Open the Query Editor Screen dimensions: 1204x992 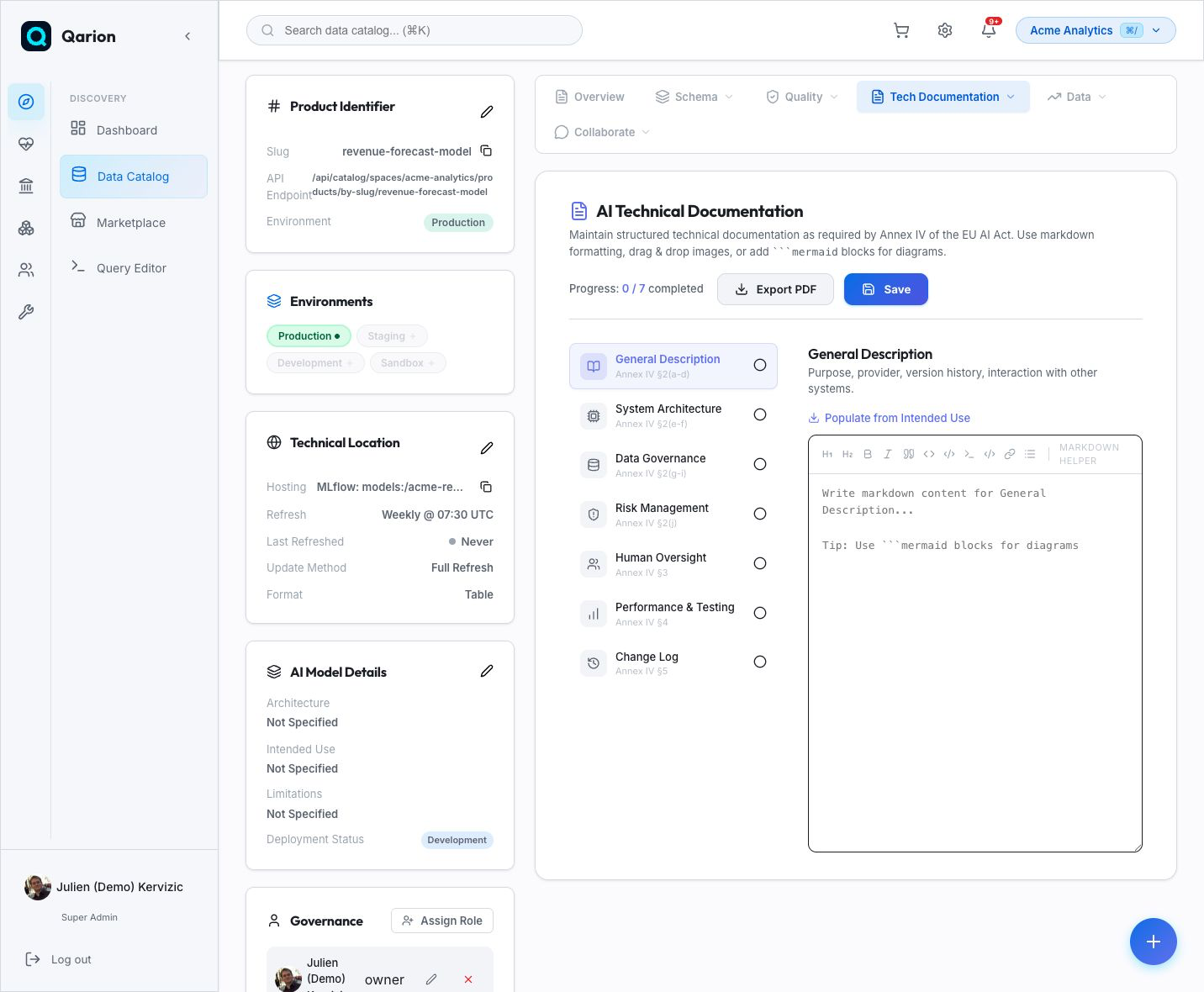tap(134, 267)
